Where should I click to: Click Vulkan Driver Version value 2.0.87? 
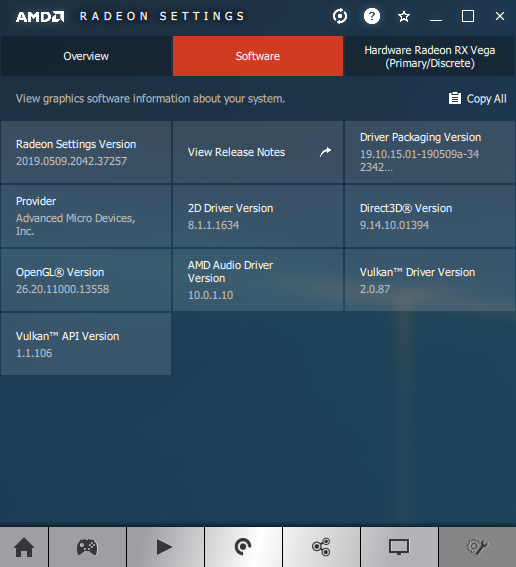[375, 289]
